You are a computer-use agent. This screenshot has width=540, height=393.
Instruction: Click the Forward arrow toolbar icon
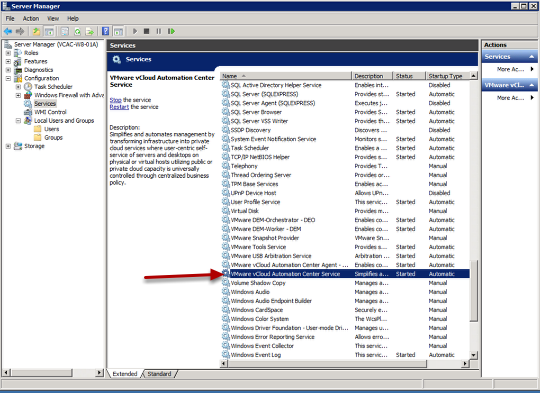click(20, 31)
